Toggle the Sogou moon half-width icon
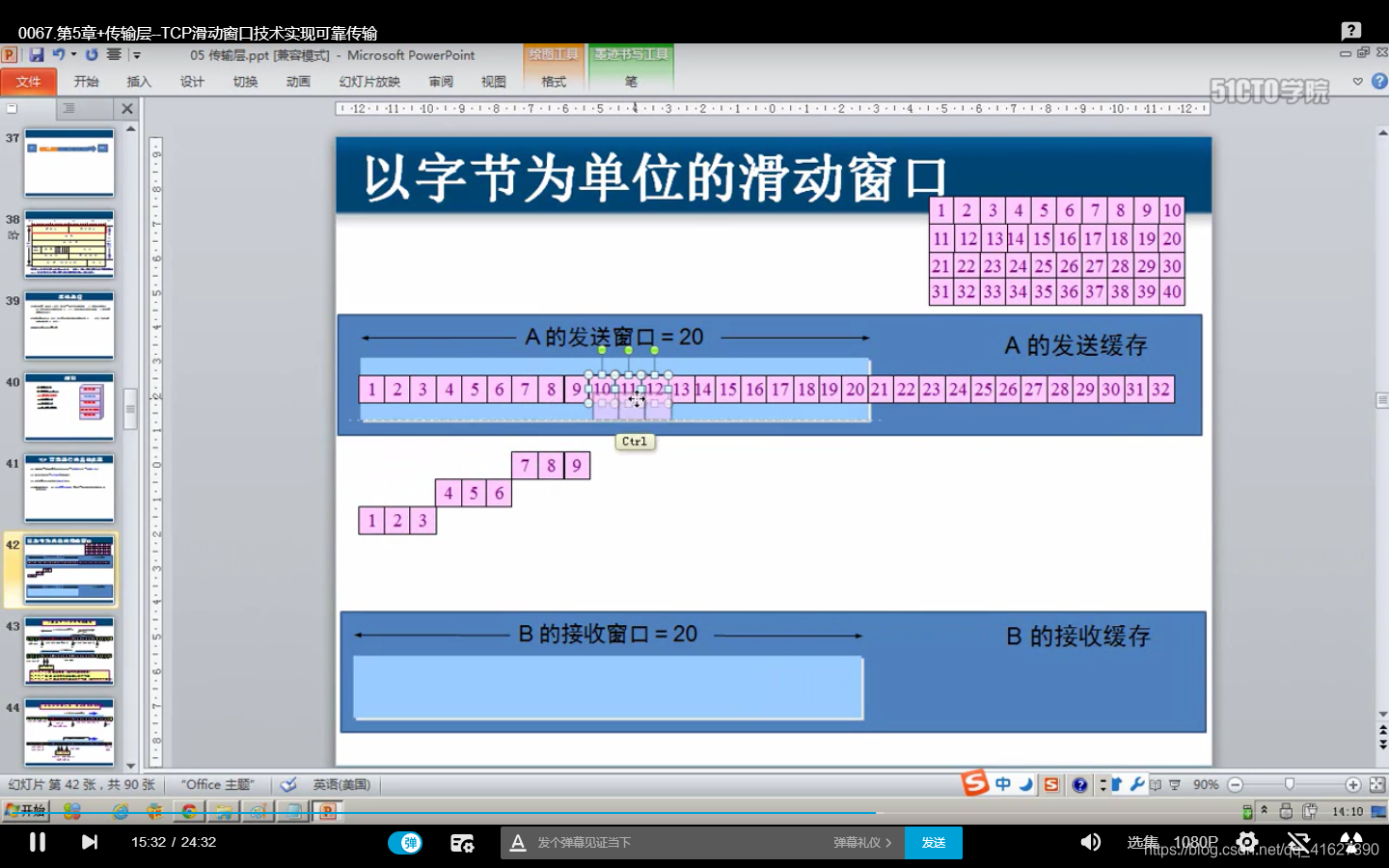This screenshot has width=1389, height=868. (x=1026, y=784)
